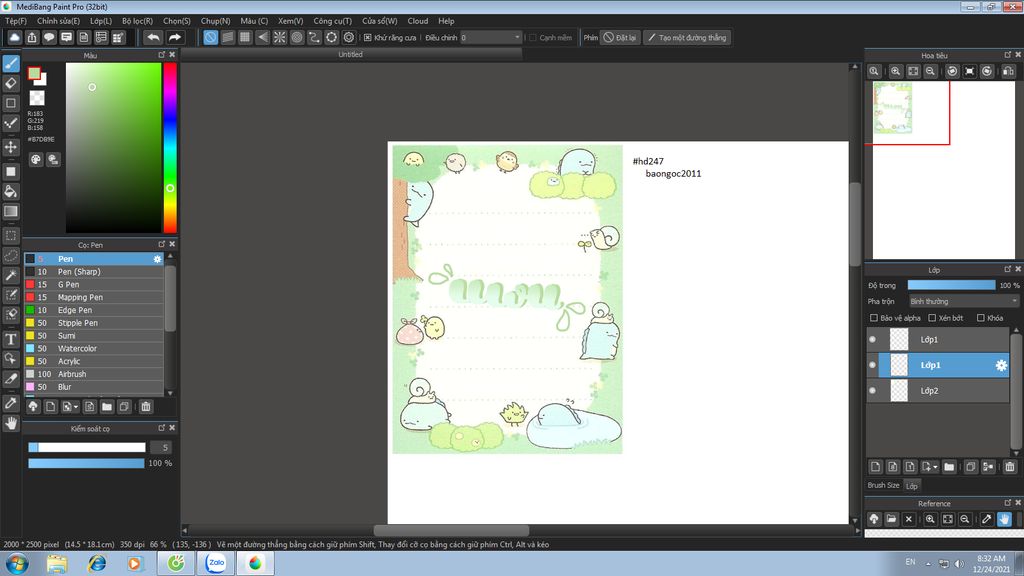Add a layer folder in layer panel
This screenshot has width=1024, height=576.
[949, 466]
